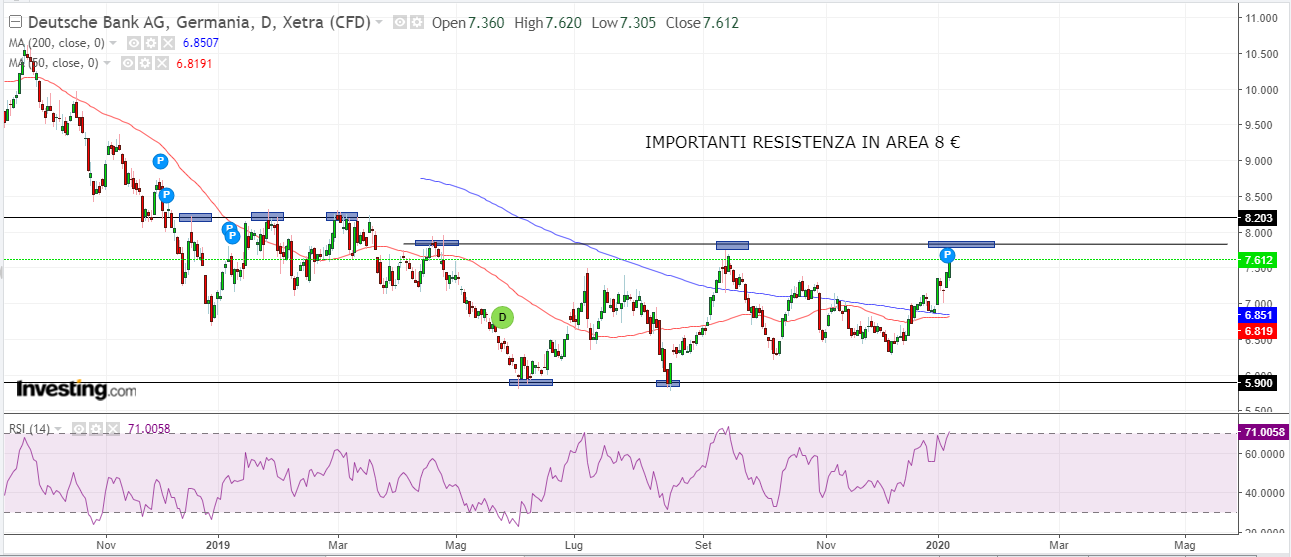The width and height of the screenshot is (1291, 557).
Task: Click the blue P marker near January 2020
Action: [x=948, y=255]
